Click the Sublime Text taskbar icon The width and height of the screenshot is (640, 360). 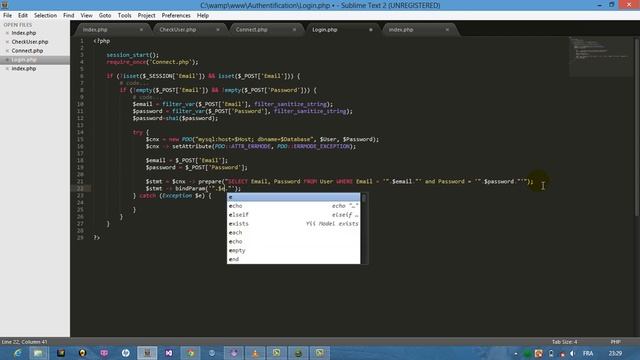click(147, 353)
